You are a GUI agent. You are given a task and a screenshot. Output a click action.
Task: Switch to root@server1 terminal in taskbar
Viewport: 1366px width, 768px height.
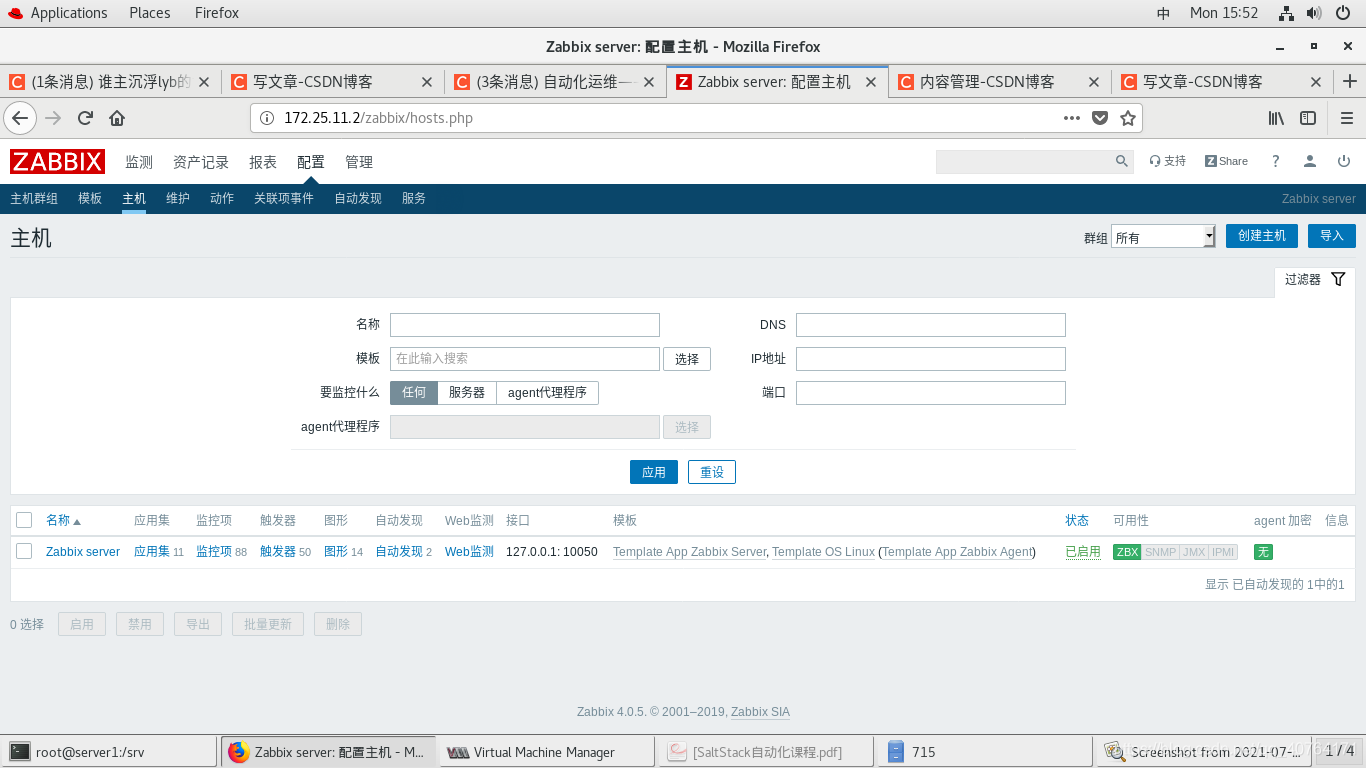110,752
